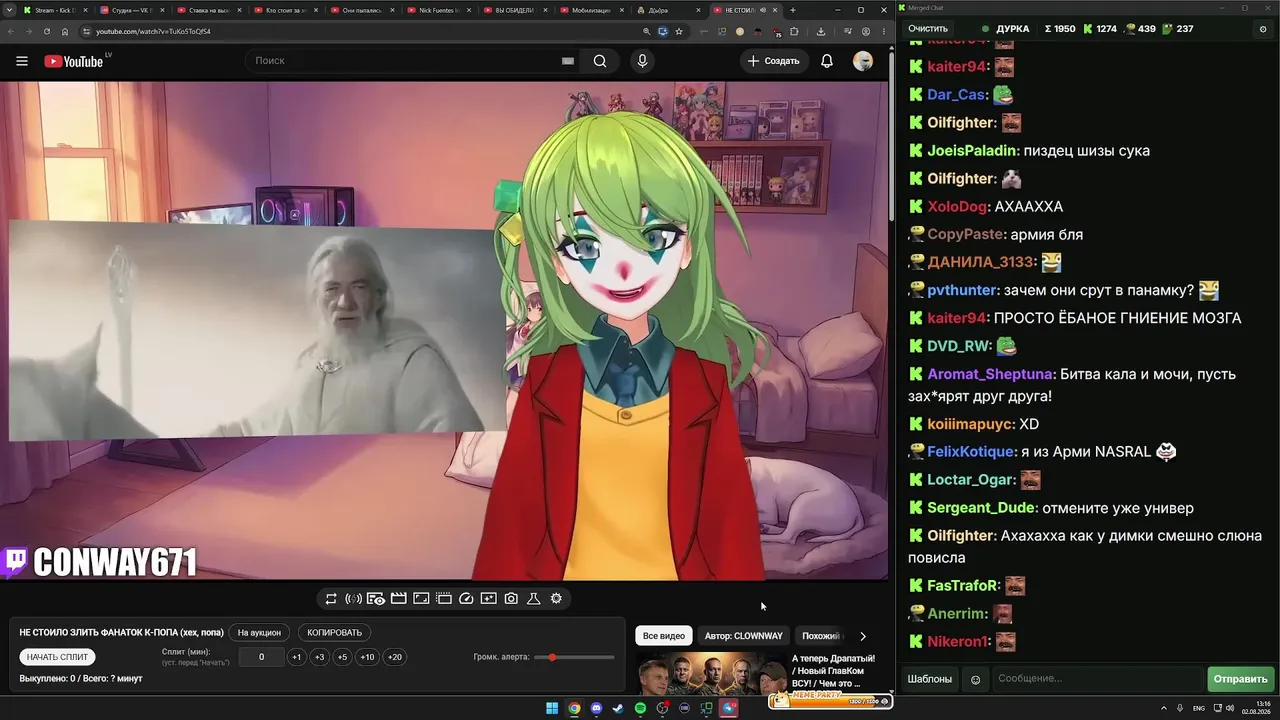Click the dashed-frame icon under the video
This screenshot has height=720, width=1280.
point(444,599)
